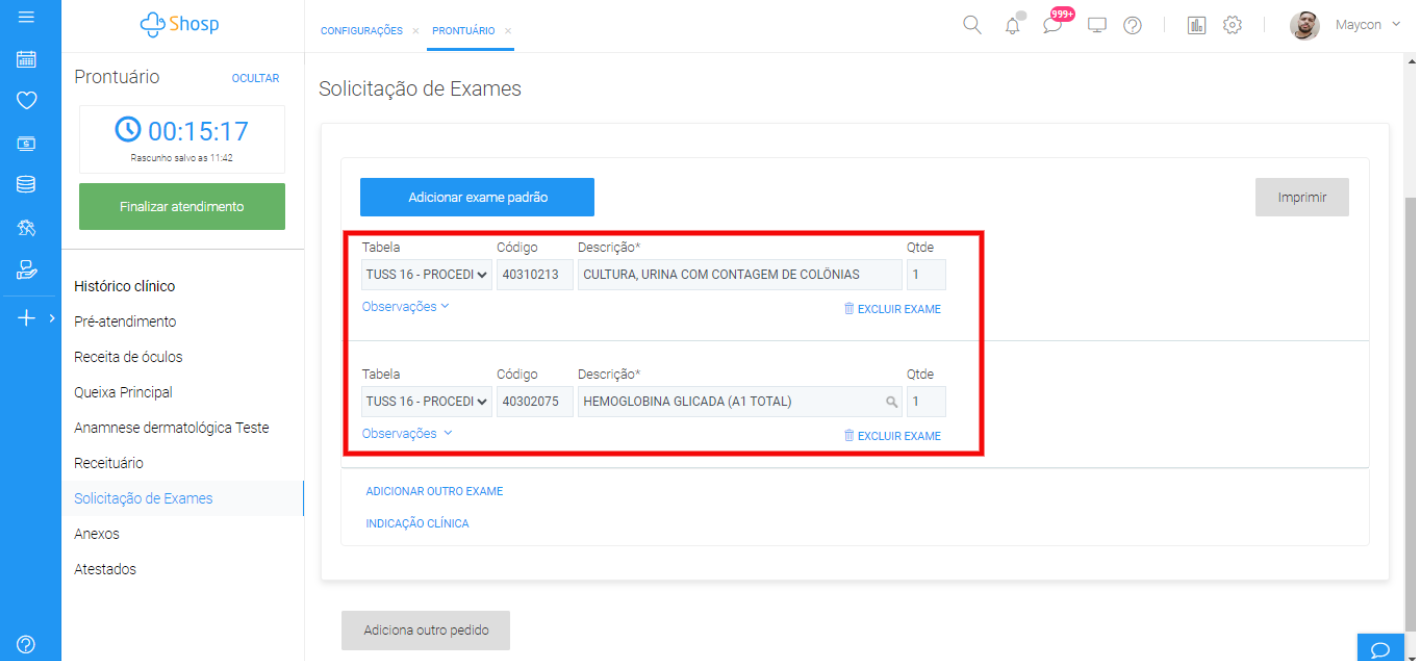Image resolution: width=1416 pixels, height=661 pixels.
Task: Open the help question mark in header
Action: click(1132, 26)
